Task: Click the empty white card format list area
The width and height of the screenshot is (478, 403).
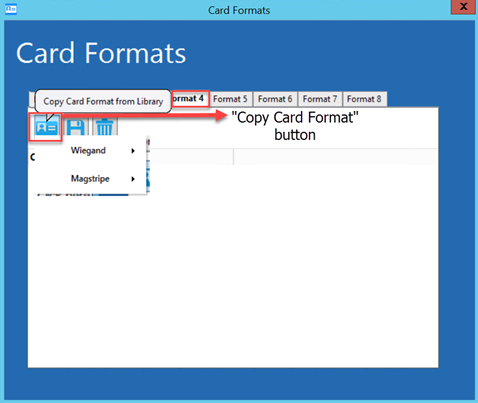Action: click(x=233, y=267)
